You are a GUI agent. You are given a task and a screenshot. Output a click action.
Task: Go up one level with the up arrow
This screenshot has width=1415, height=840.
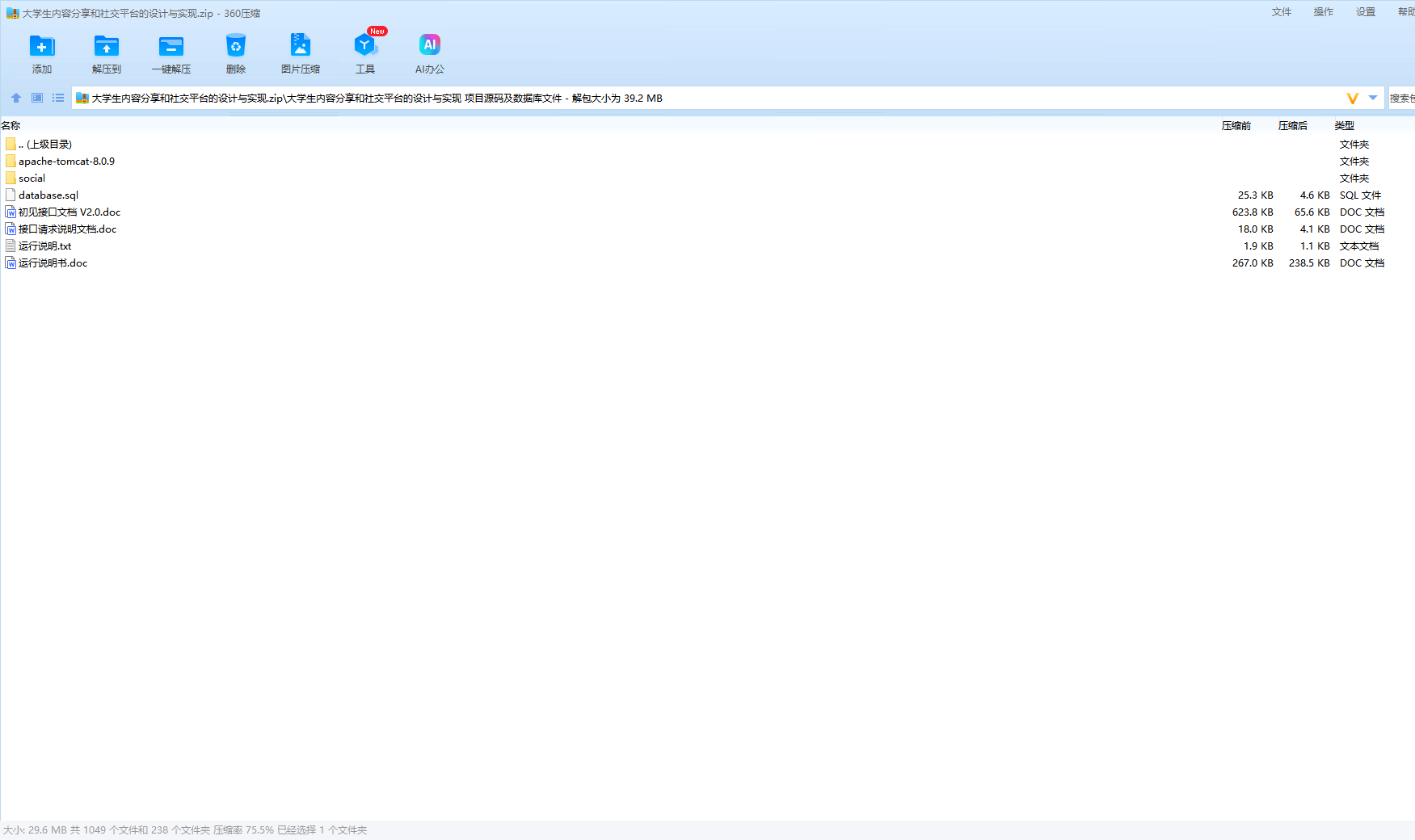click(x=16, y=98)
